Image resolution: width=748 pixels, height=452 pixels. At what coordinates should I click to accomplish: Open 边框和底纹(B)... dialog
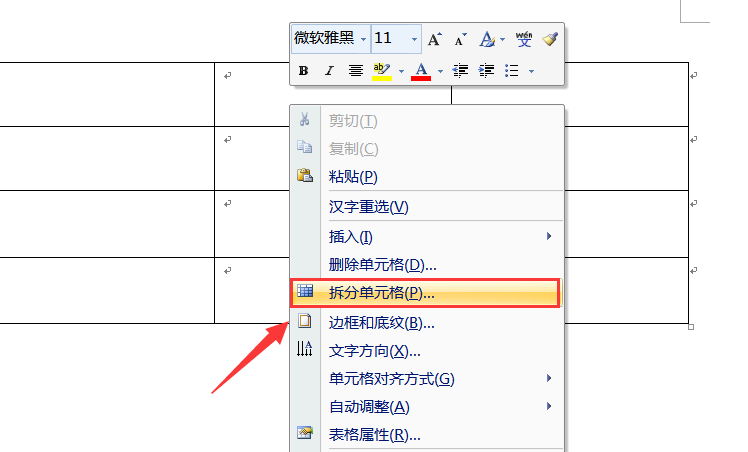coord(427,323)
